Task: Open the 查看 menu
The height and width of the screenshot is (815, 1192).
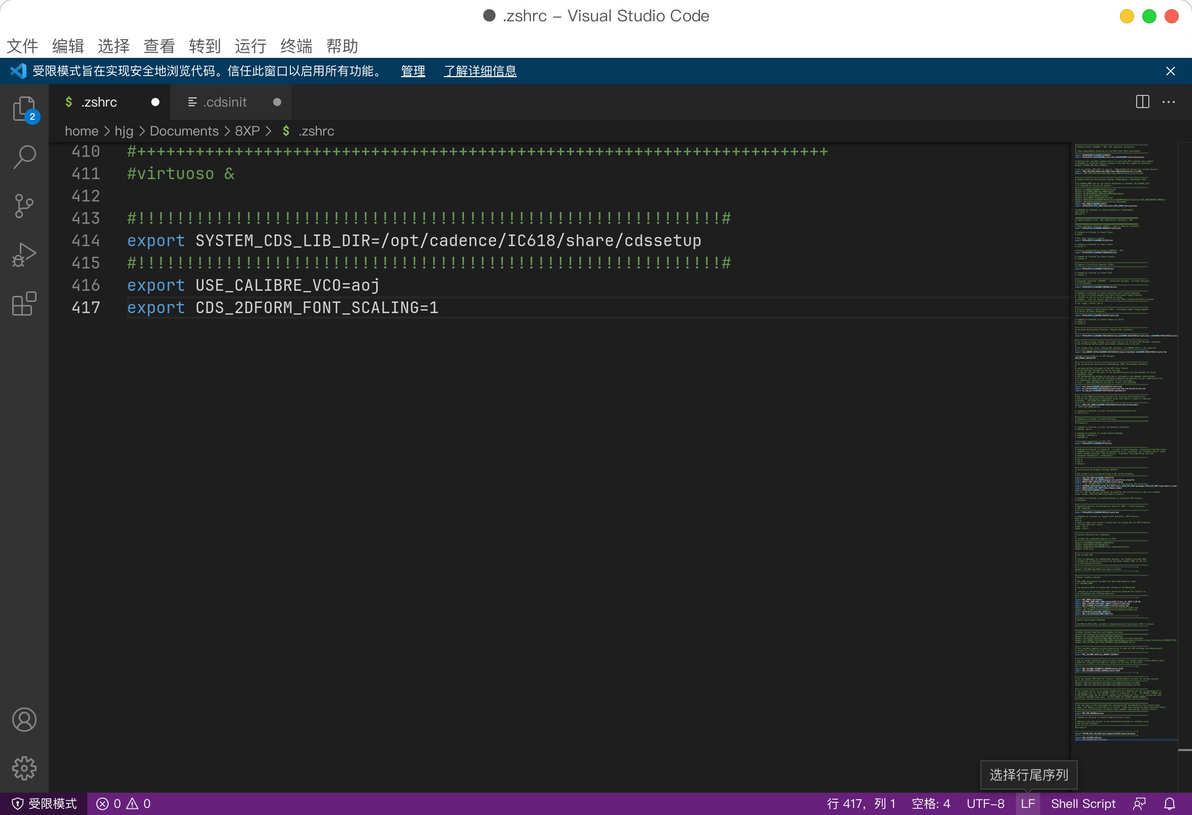Action: pos(159,46)
